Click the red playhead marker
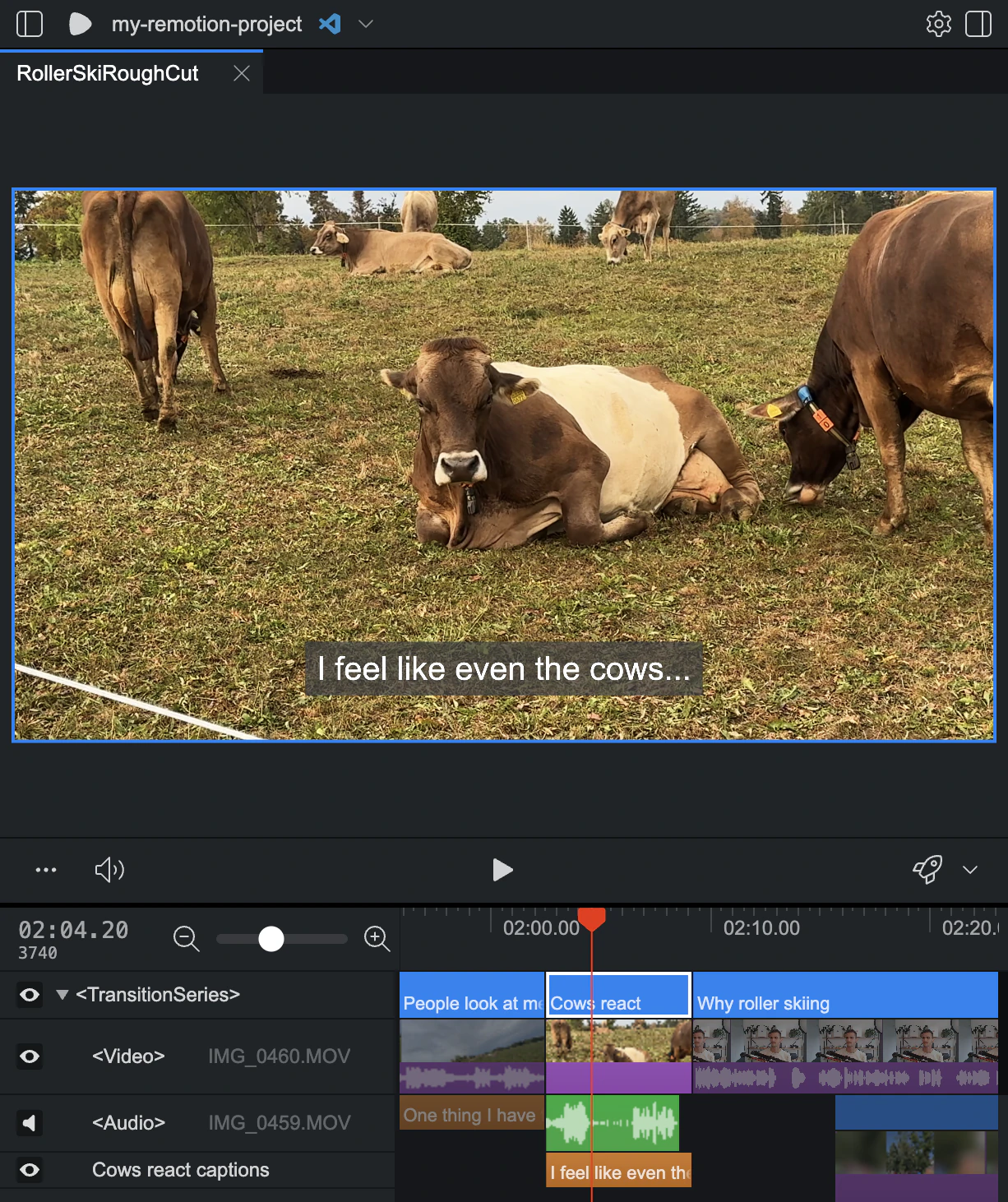1008x1202 pixels. (x=591, y=919)
